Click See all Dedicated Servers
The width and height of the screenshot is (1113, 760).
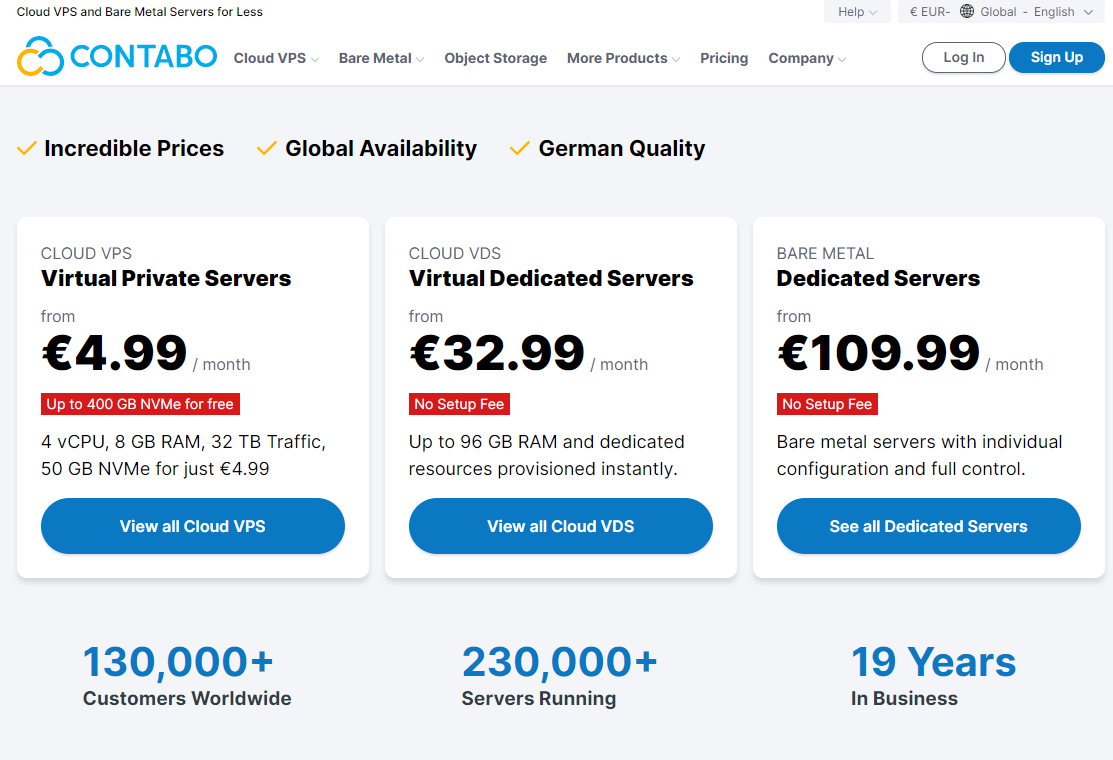tap(928, 526)
